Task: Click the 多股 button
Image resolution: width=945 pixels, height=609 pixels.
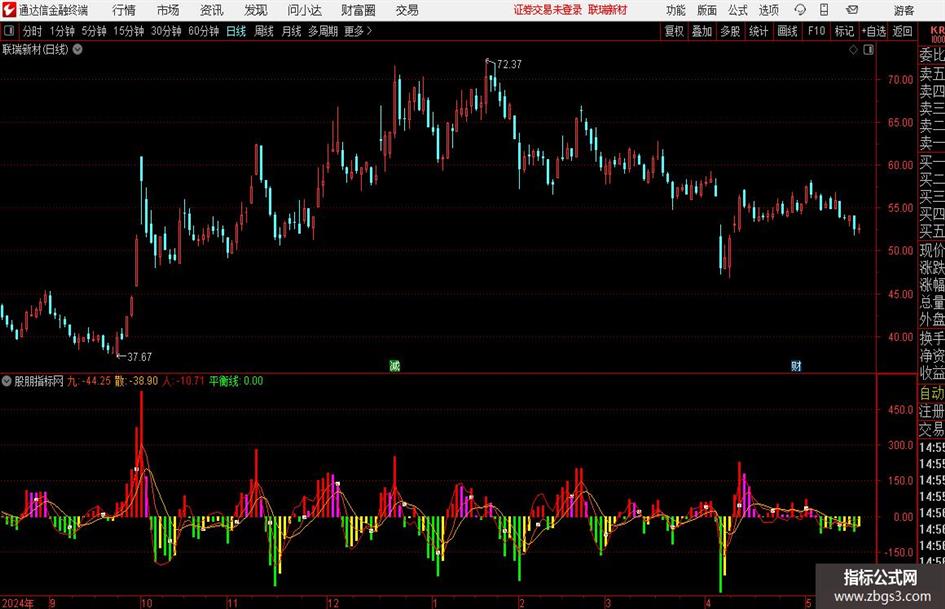Action: 730,31
